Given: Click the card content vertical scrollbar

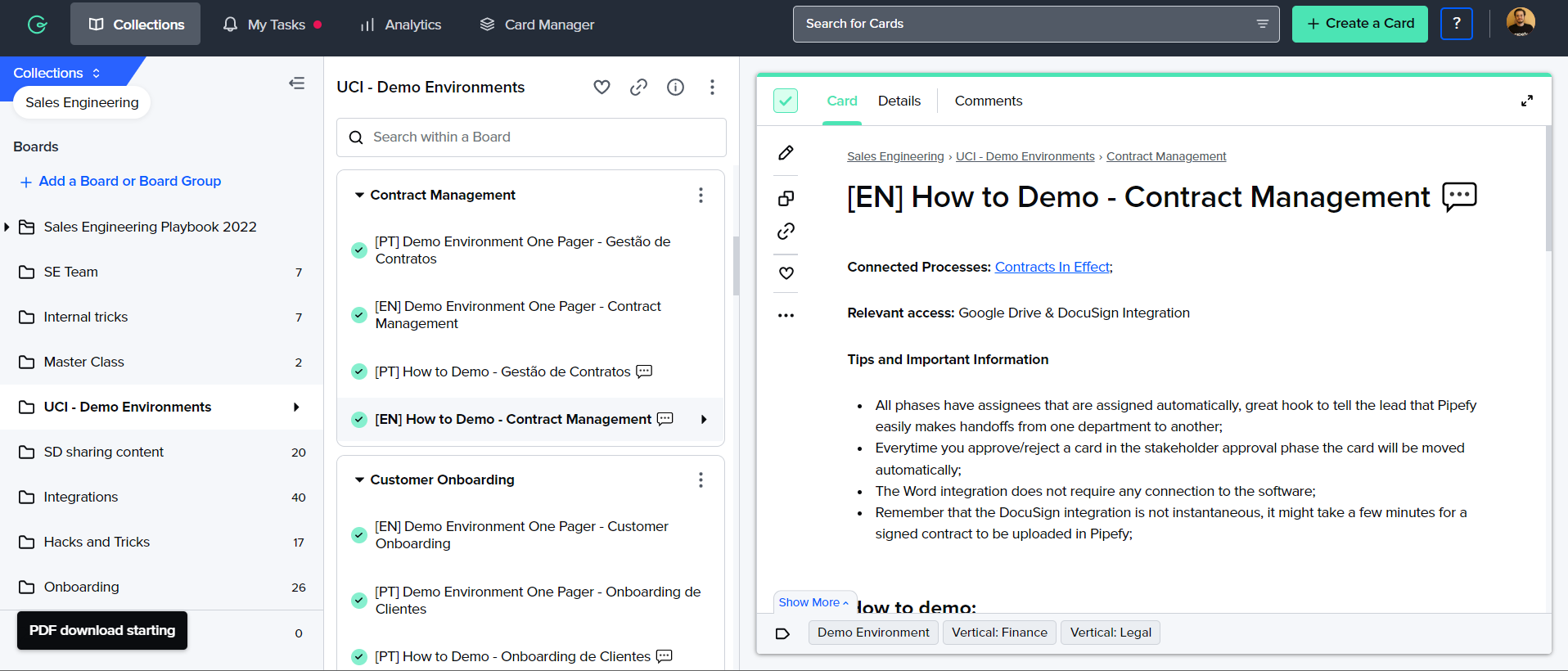Looking at the screenshot, I should coord(1548,188).
